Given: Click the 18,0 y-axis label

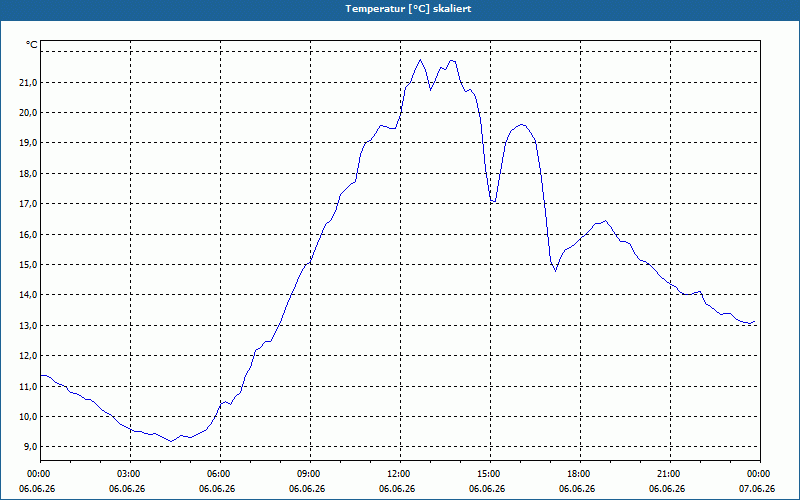Looking at the screenshot, I should tap(28, 174).
